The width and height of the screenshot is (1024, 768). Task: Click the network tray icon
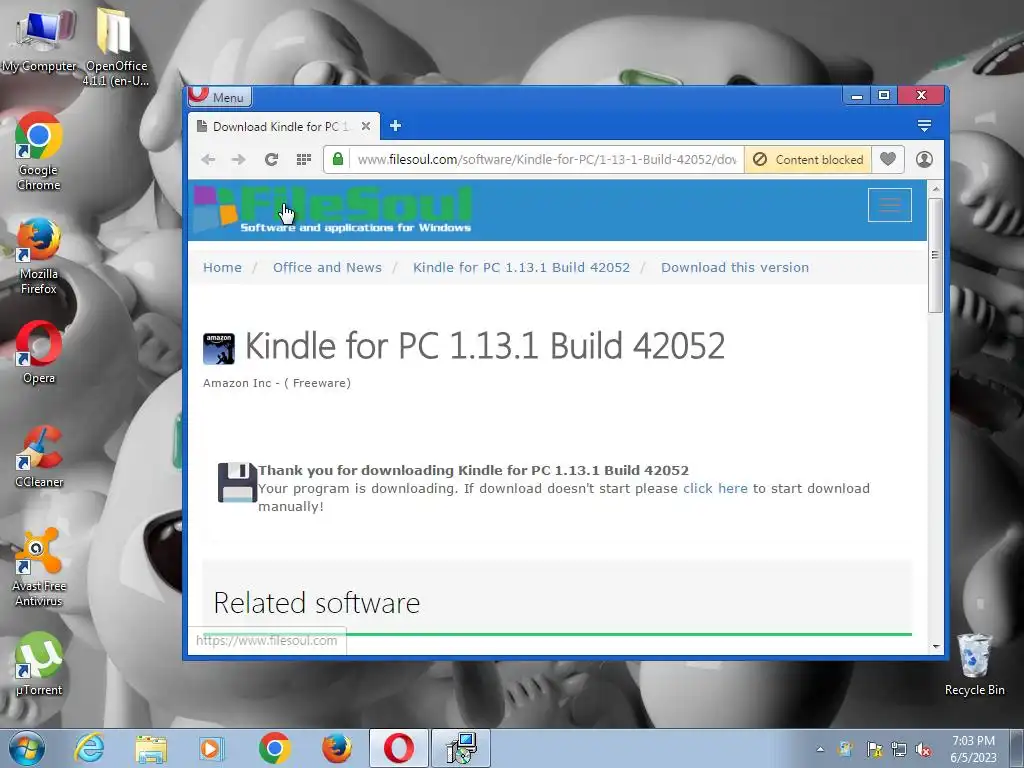tap(899, 749)
